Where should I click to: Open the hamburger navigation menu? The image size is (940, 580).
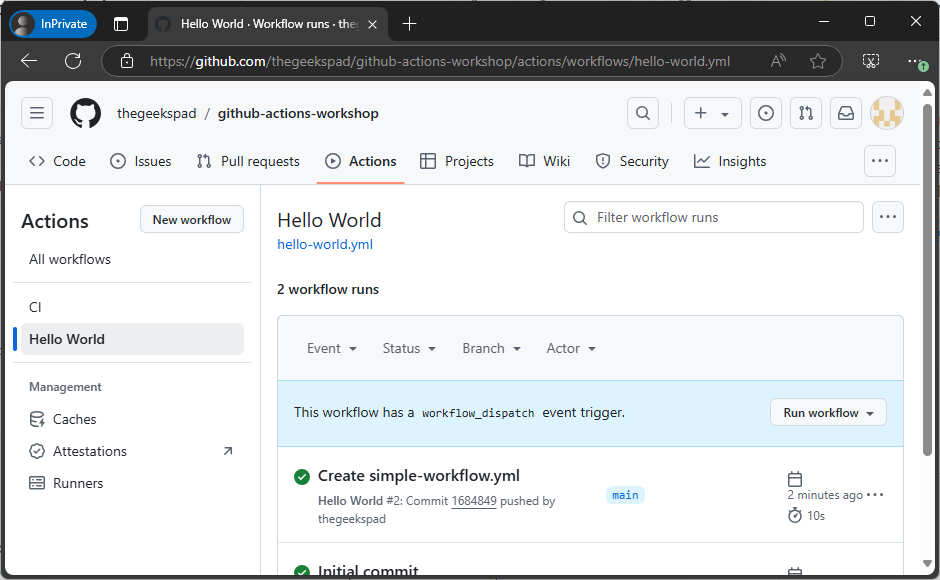click(x=37, y=113)
